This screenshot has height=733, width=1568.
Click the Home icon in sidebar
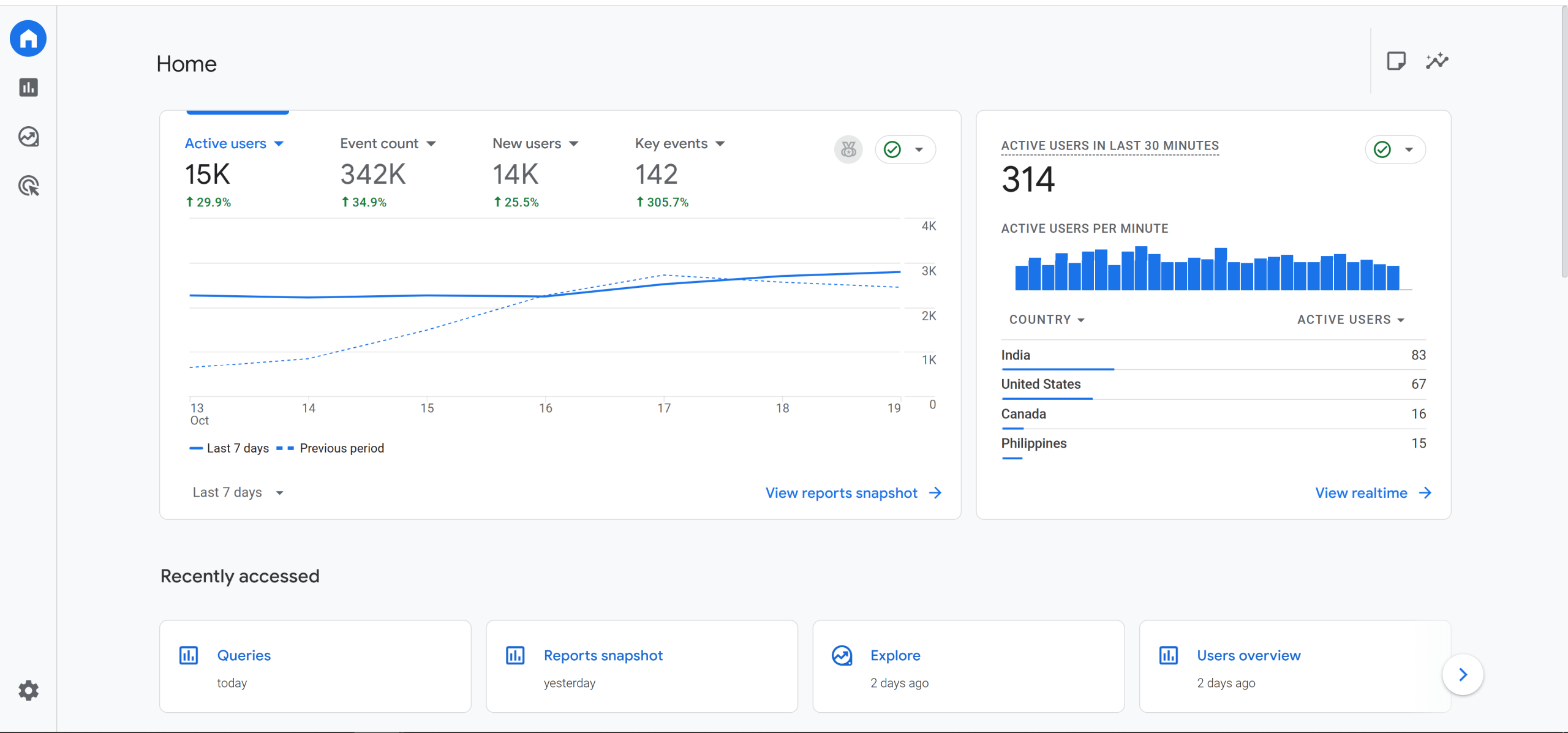(28, 39)
